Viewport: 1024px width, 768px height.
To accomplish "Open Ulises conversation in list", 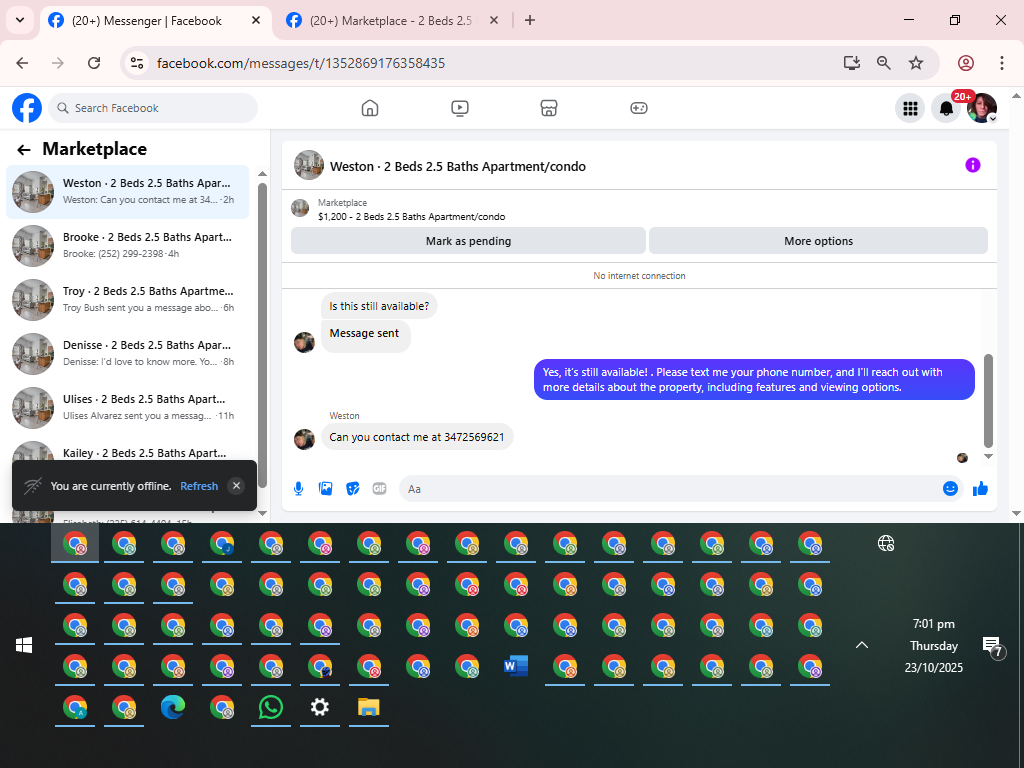I will click(127, 408).
